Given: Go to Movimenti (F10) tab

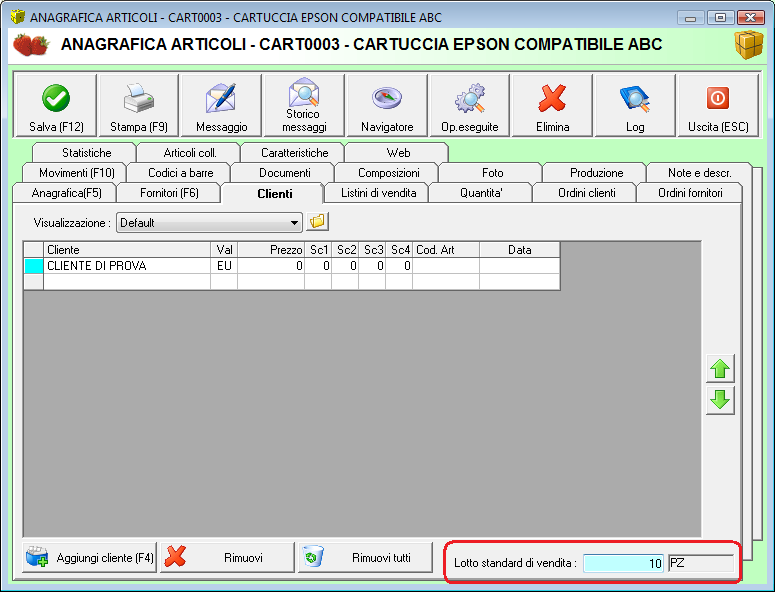Looking at the screenshot, I should tap(76, 173).
